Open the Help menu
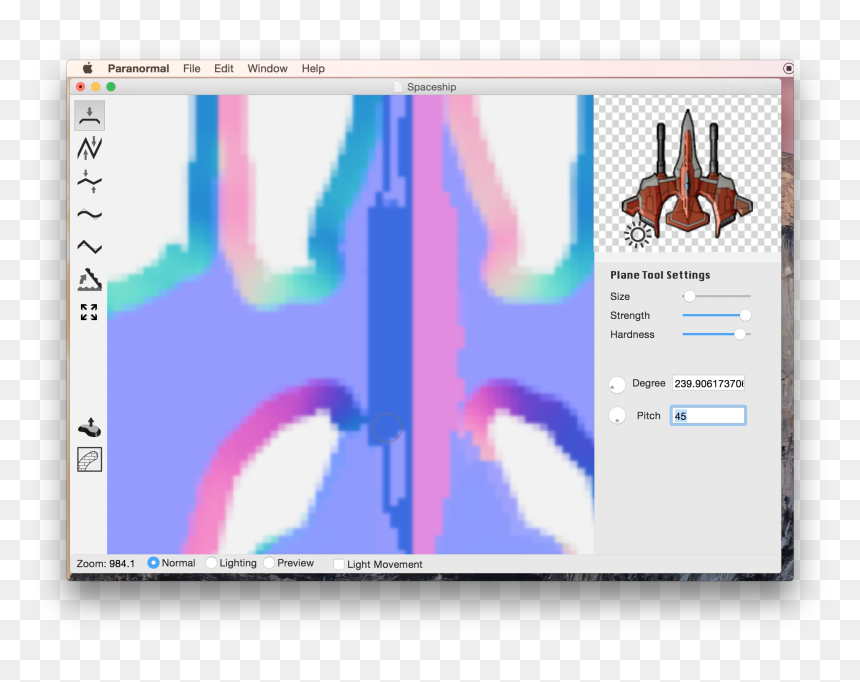Viewport: 860px width, 682px height. point(313,69)
